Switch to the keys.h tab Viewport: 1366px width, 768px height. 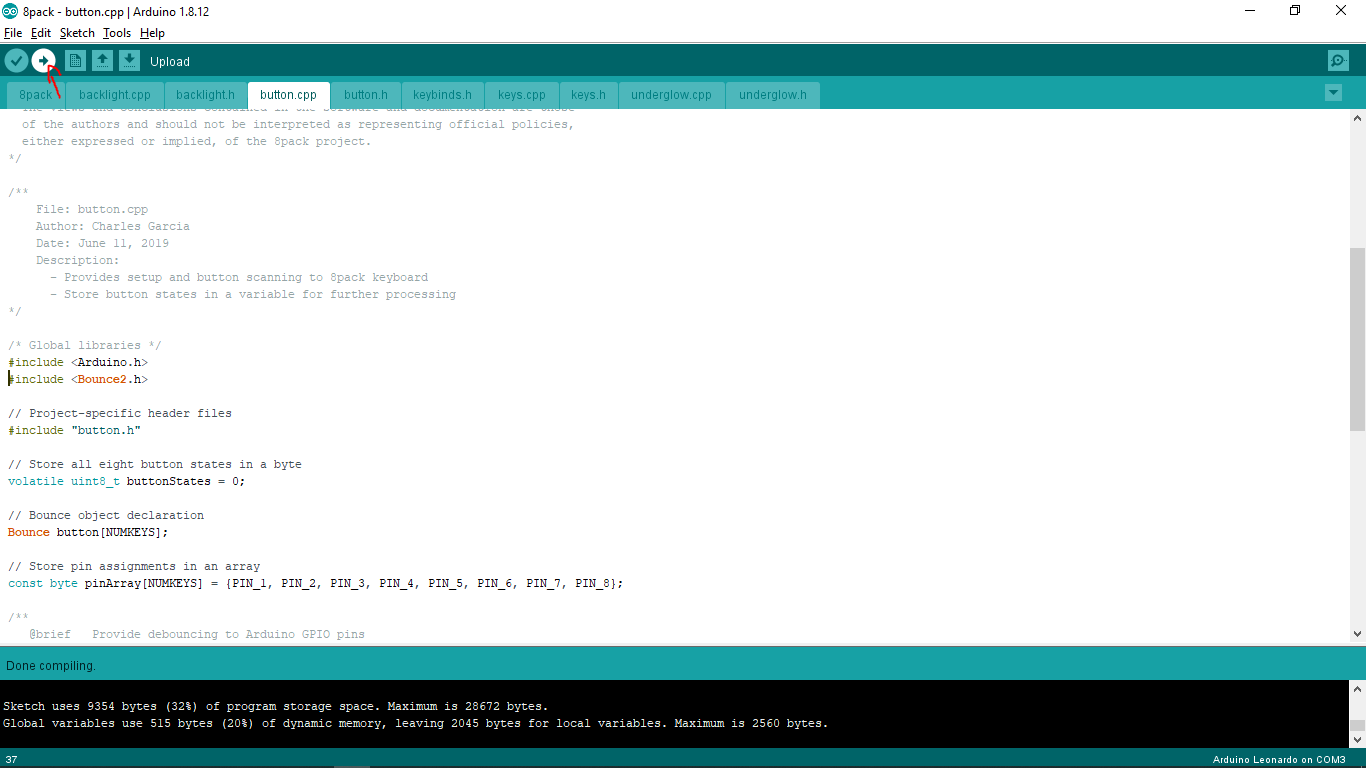click(x=588, y=95)
